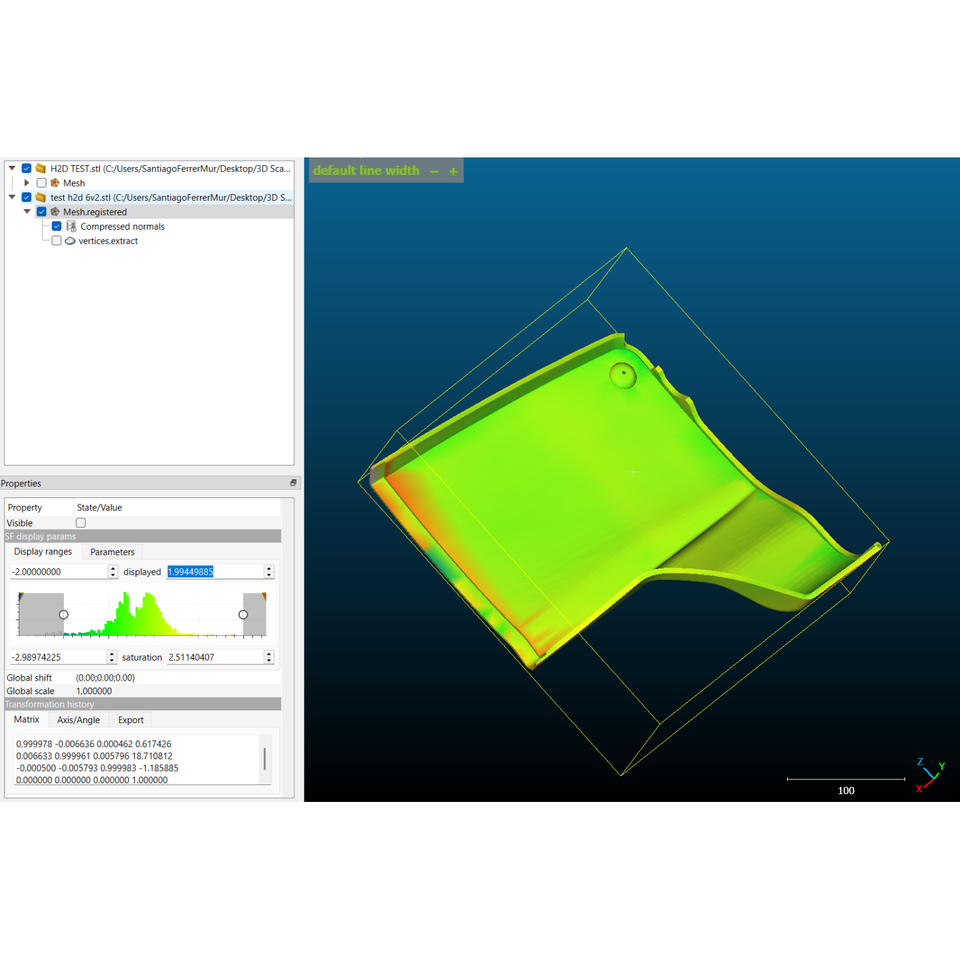
Task: Click the right histogram range handle circle
Action: 243,614
